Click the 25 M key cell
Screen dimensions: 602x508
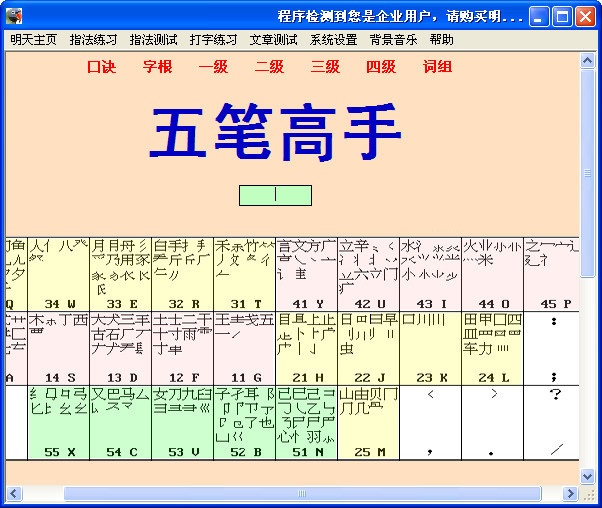coord(369,422)
